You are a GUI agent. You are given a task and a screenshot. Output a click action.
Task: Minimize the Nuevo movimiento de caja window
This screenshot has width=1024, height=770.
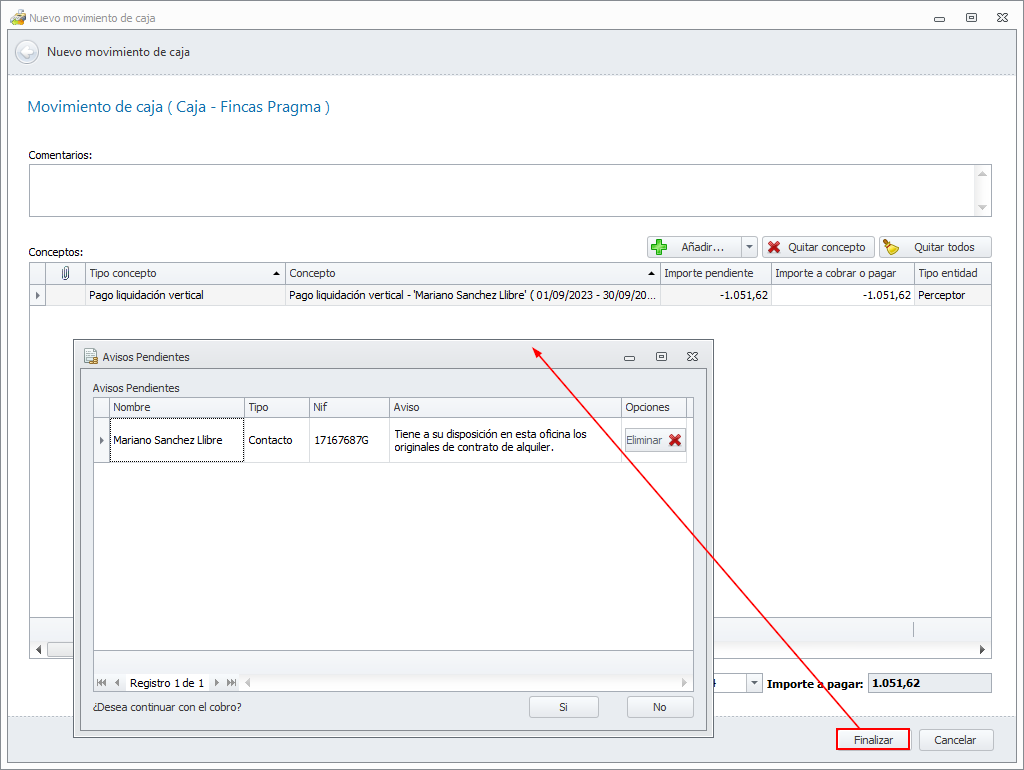[x=940, y=18]
